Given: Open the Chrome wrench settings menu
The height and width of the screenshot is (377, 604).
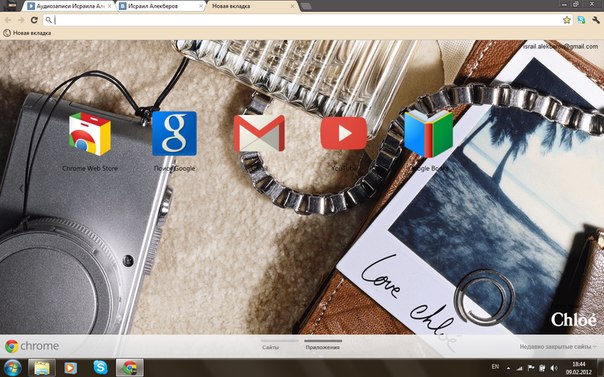Looking at the screenshot, I should [596, 20].
